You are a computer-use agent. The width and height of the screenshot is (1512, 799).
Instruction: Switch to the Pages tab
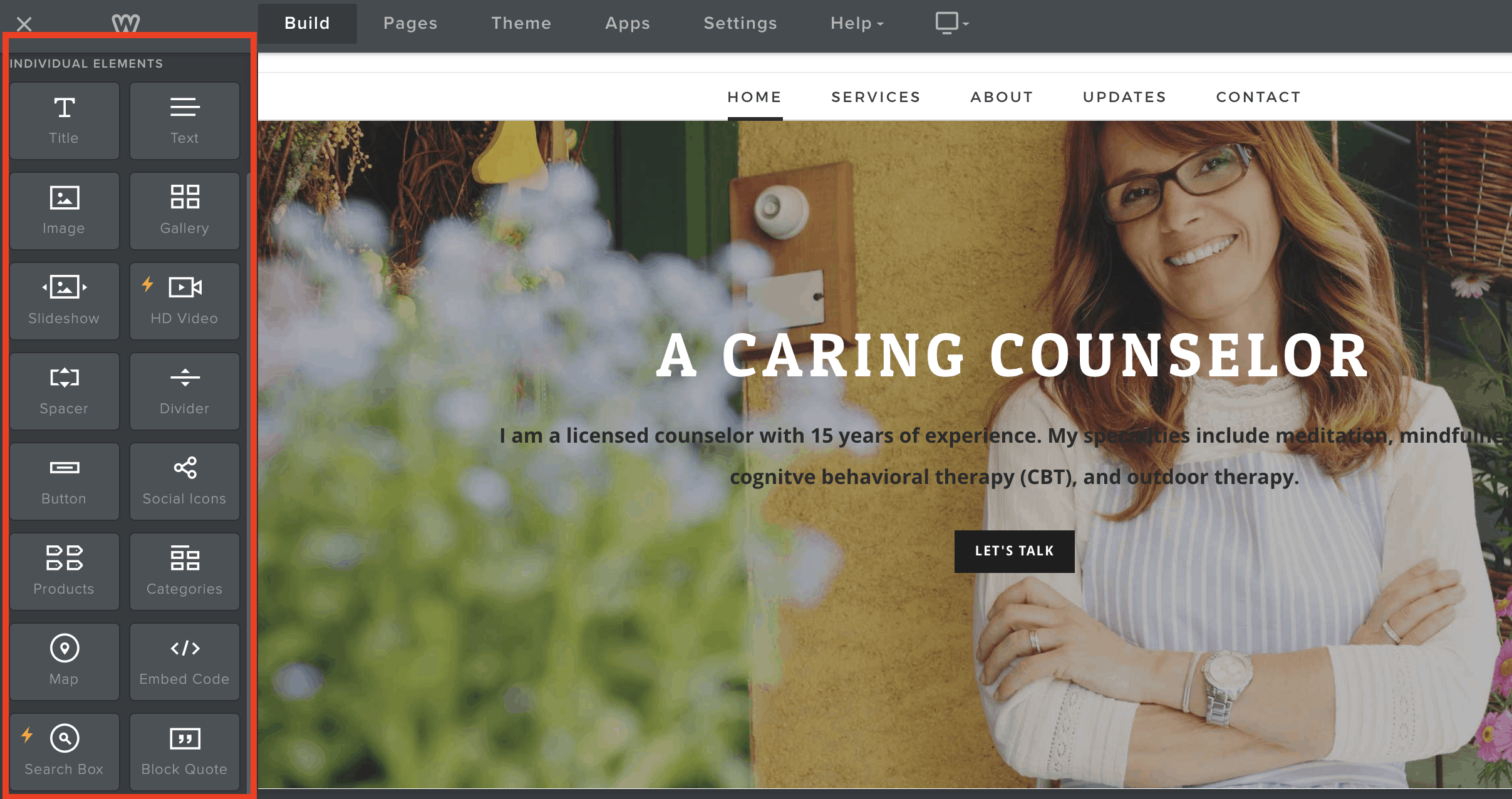410,23
